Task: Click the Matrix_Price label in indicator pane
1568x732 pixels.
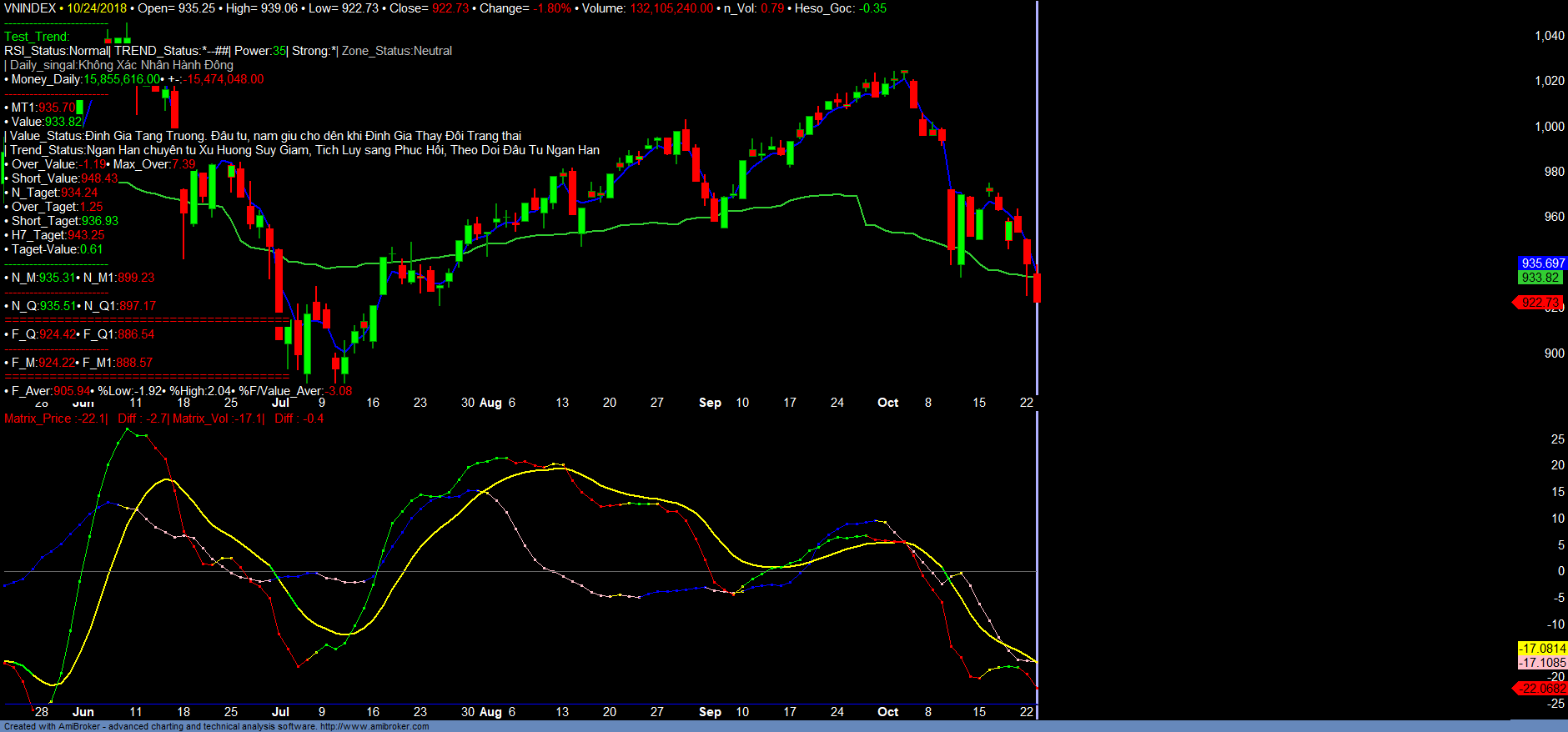Action: pyautogui.click(x=38, y=419)
